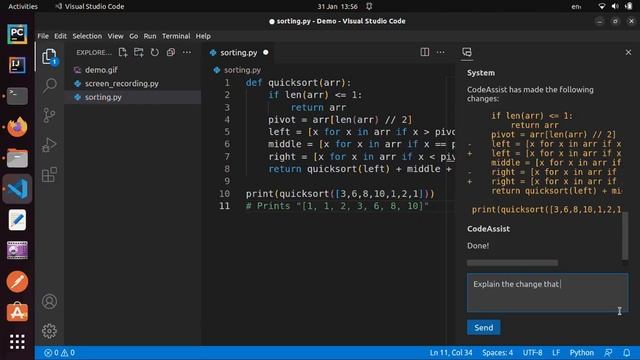The width and height of the screenshot is (640, 360).
Task: Open the Run menu
Action: [150, 36]
